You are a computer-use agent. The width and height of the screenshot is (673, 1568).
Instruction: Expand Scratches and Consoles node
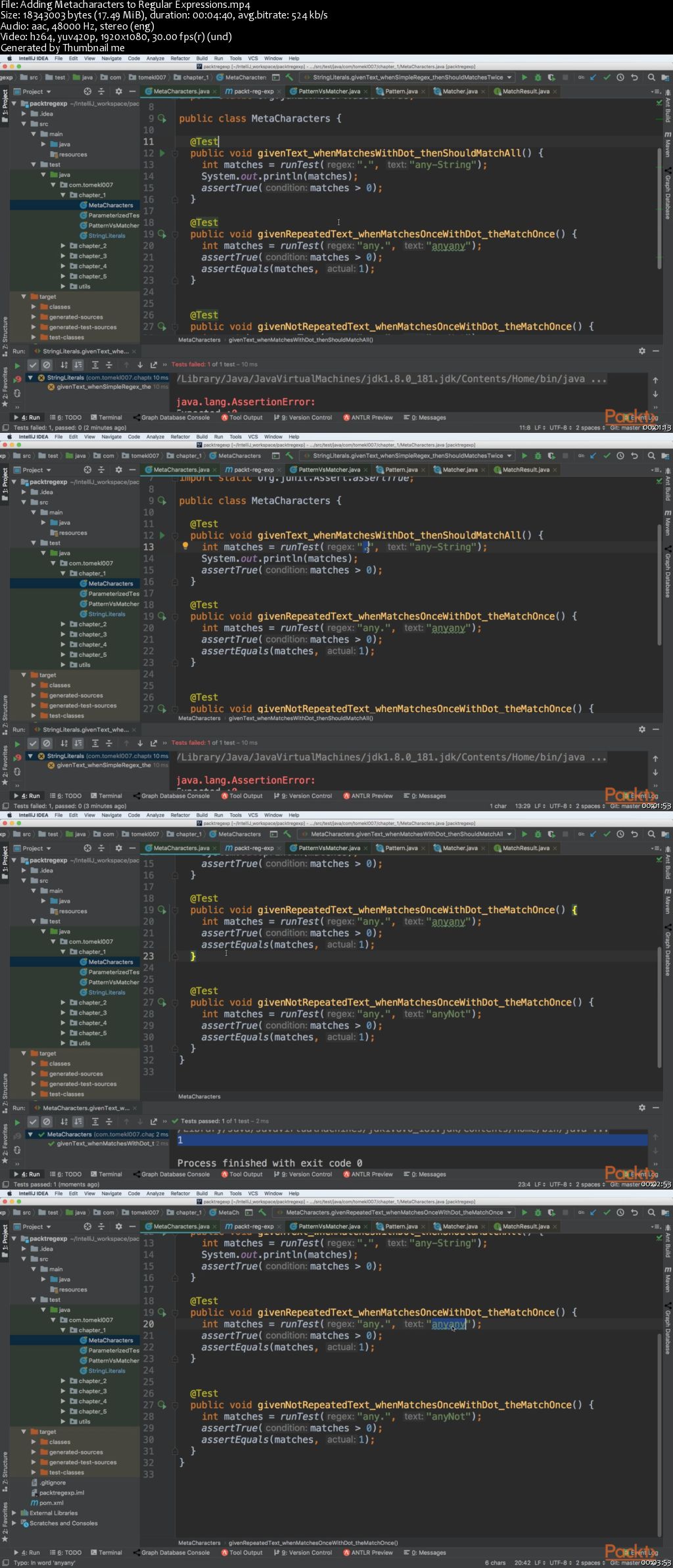[14, 1523]
